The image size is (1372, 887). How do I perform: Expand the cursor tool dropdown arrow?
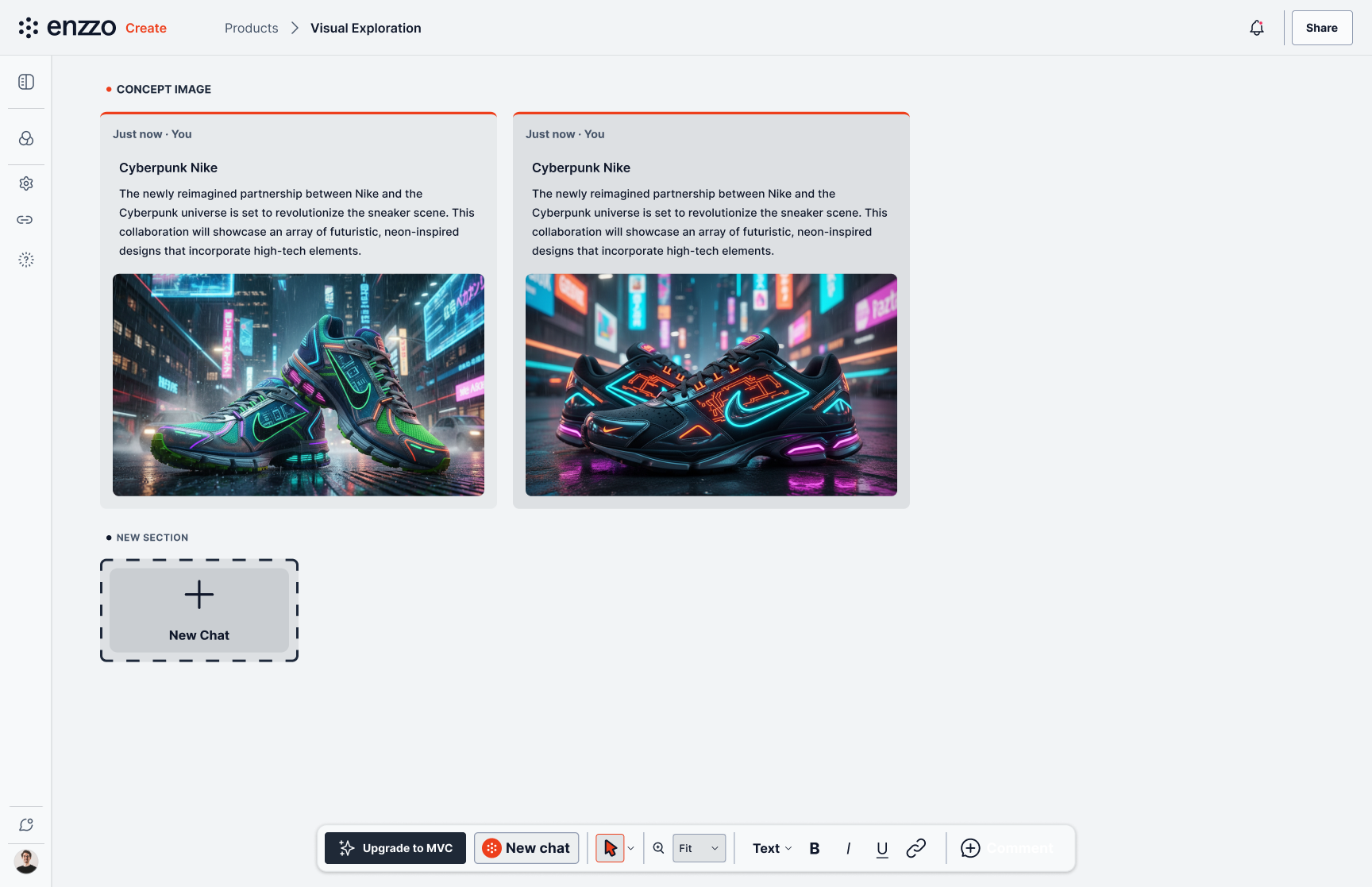coord(631,848)
